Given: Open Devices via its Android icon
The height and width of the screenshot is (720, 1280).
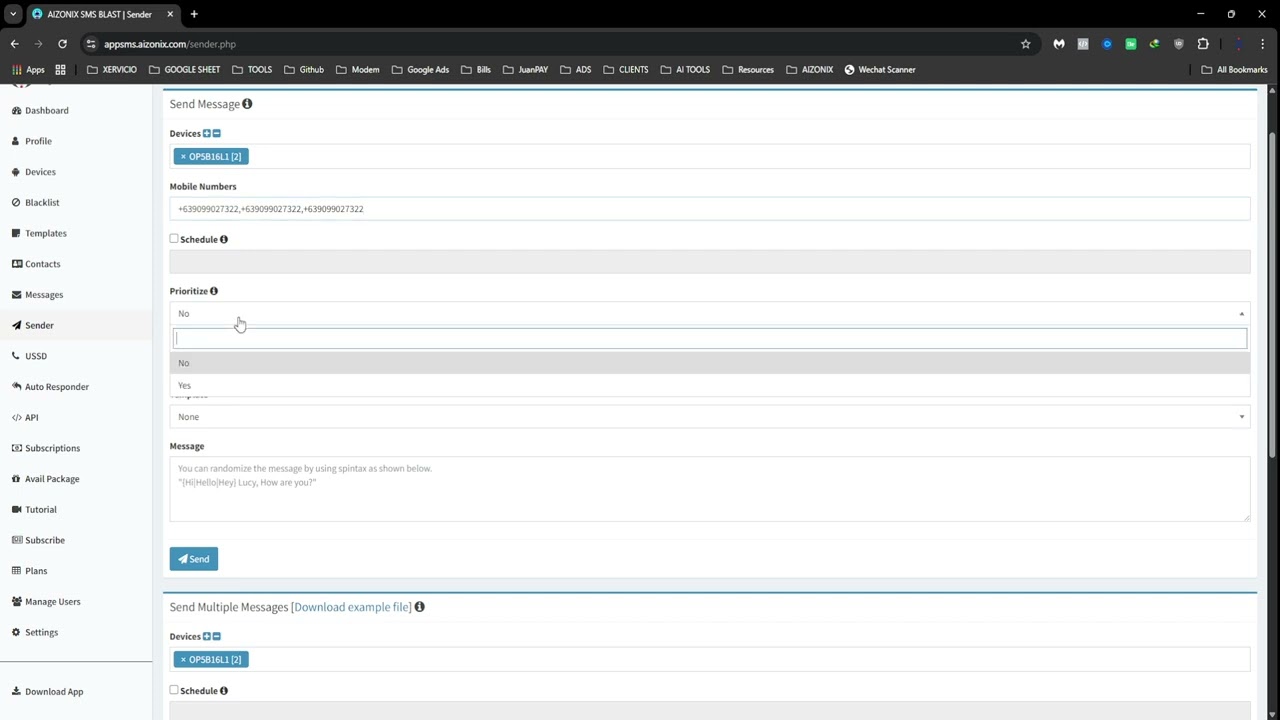Looking at the screenshot, I should pyautogui.click(x=16, y=172).
